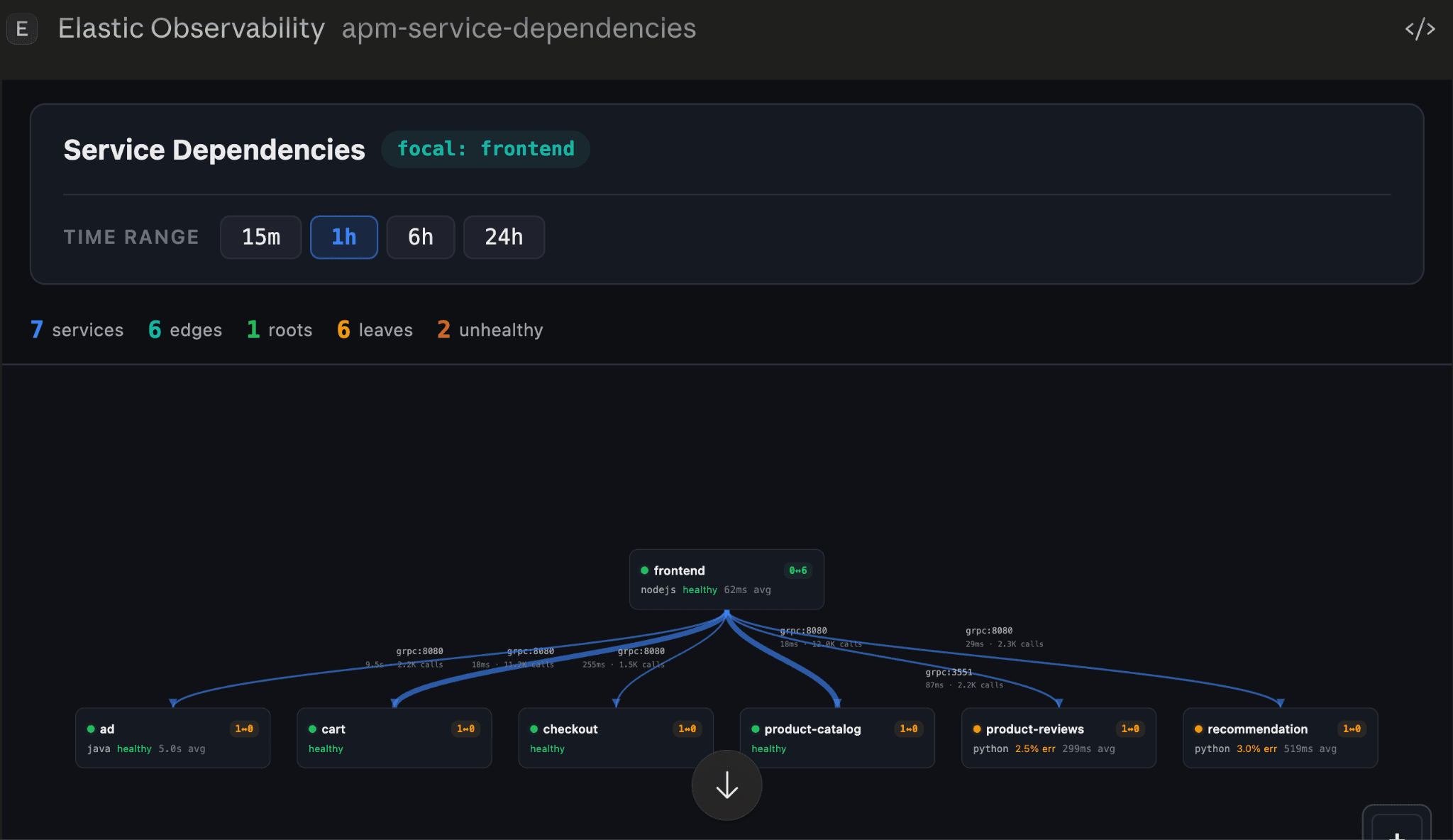Click the frontend 0↔6 edge badge
This screenshot has height=840, width=1453.
click(797, 570)
